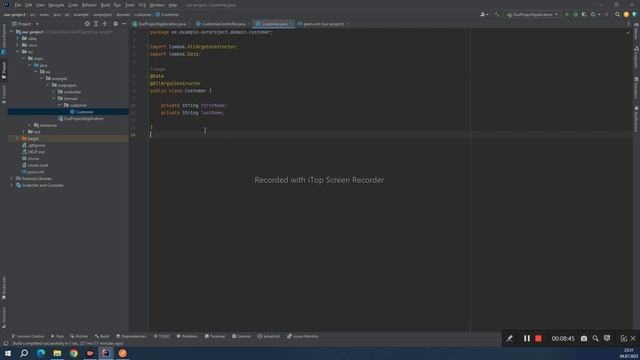Image resolution: width=640 pixels, height=360 pixels.
Task: Click the IntelliJ IDEA taskbar icon
Action: [106, 353]
